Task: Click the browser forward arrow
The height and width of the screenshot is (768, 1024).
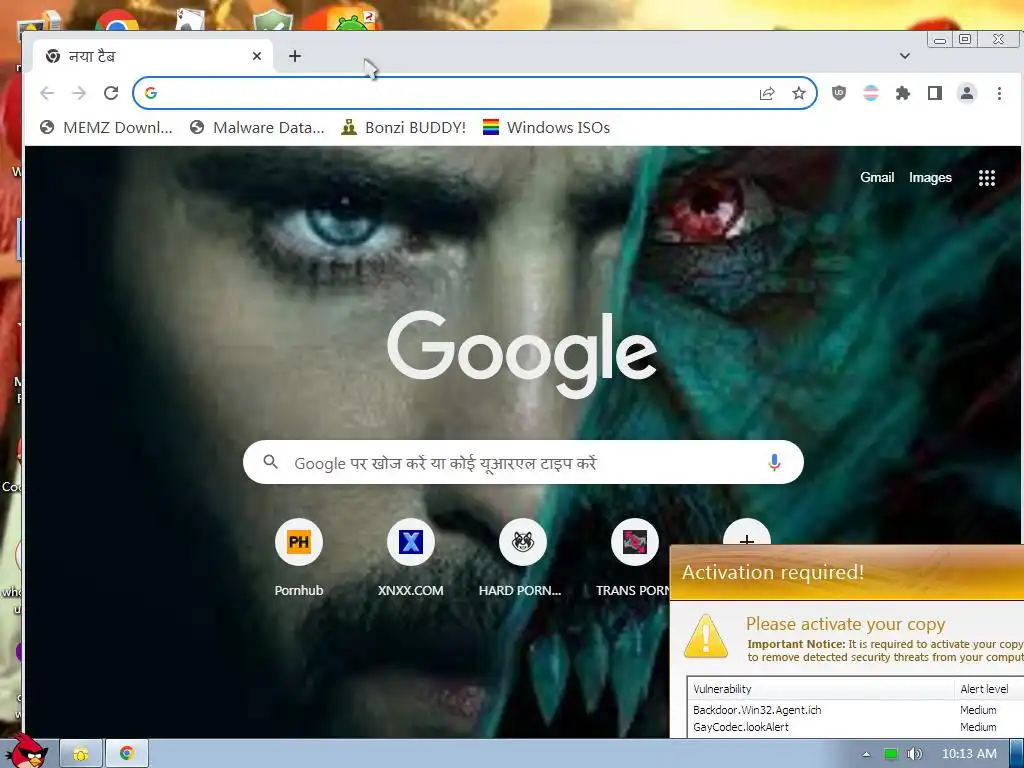Action: click(79, 93)
